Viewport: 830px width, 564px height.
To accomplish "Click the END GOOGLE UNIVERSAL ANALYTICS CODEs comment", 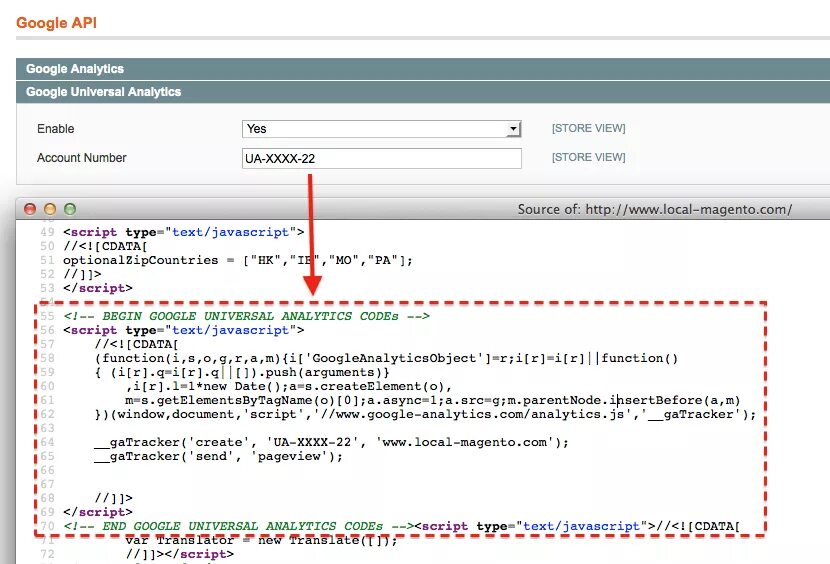I will 239,526.
